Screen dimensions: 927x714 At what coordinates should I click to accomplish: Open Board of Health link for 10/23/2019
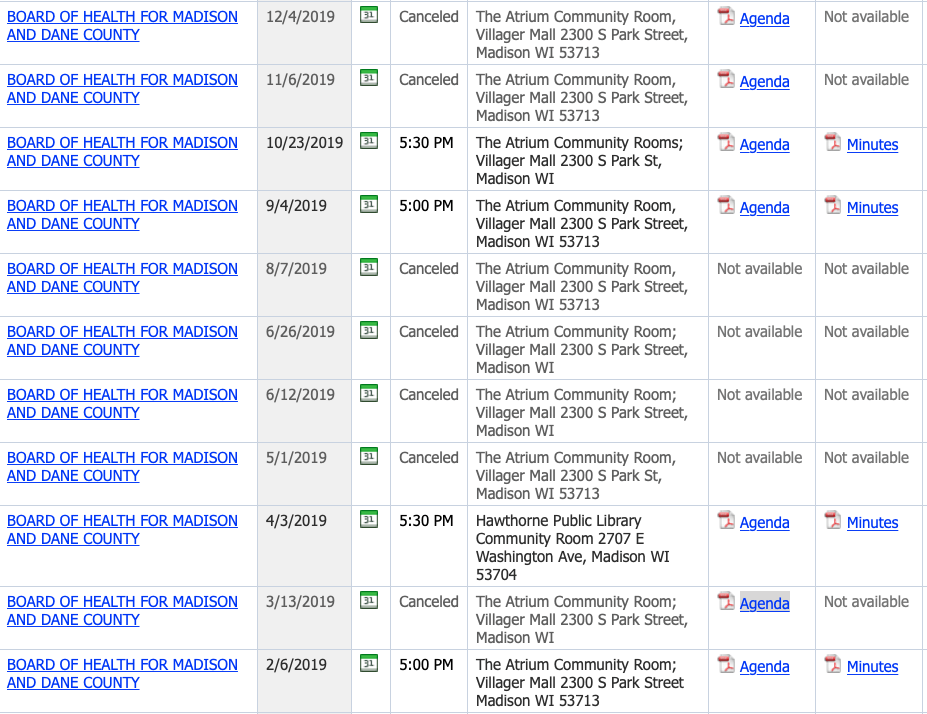[x=122, y=151]
